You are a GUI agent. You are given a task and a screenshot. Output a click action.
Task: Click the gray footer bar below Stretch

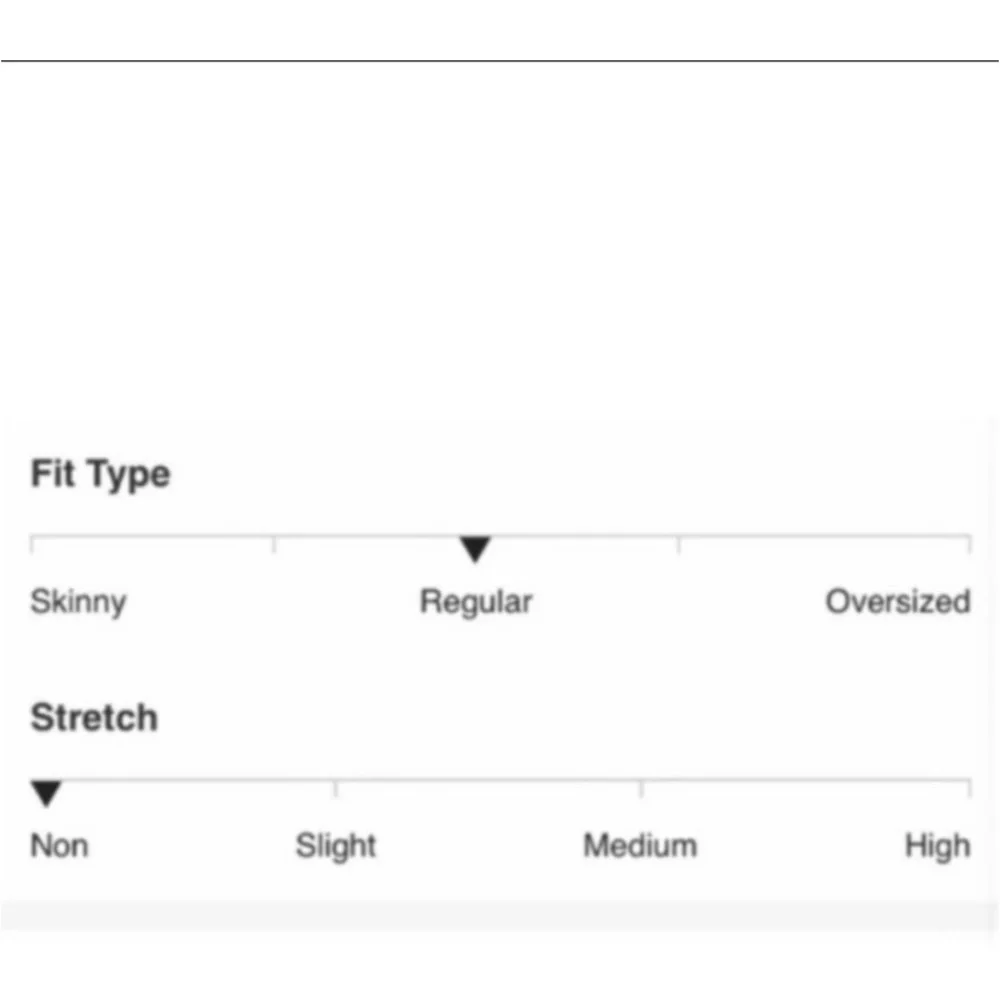[x=500, y=915]
